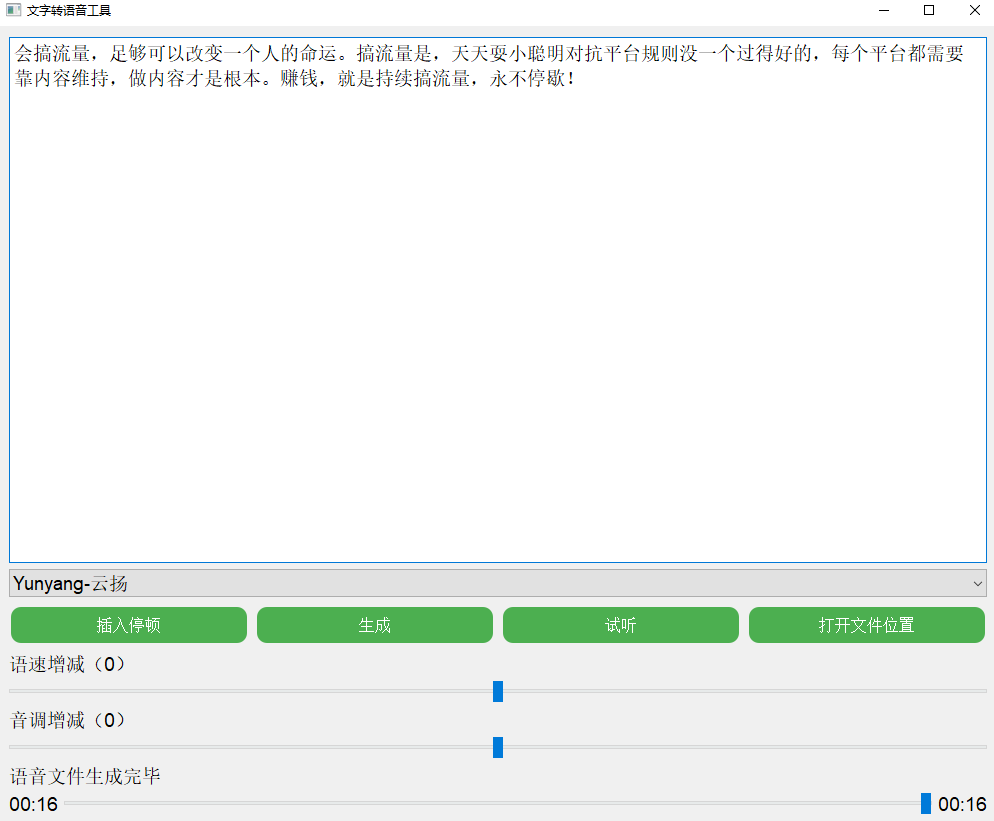Click the 生成 button
This screenshot has width=994, height=821.
375,625
